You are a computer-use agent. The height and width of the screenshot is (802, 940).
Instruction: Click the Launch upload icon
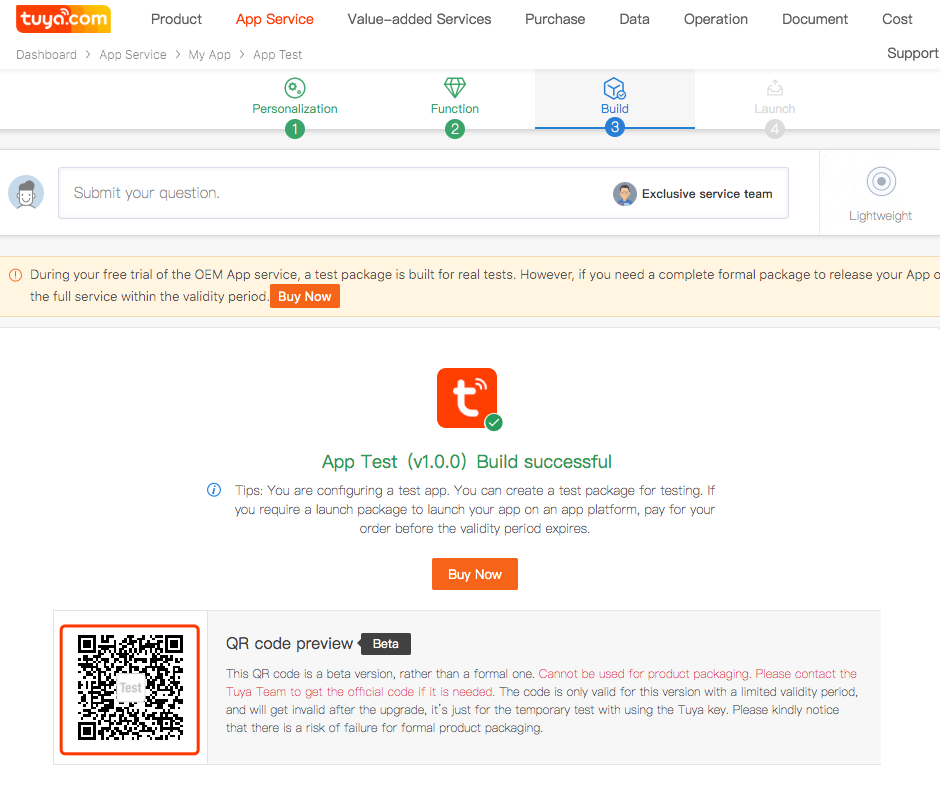775,88
